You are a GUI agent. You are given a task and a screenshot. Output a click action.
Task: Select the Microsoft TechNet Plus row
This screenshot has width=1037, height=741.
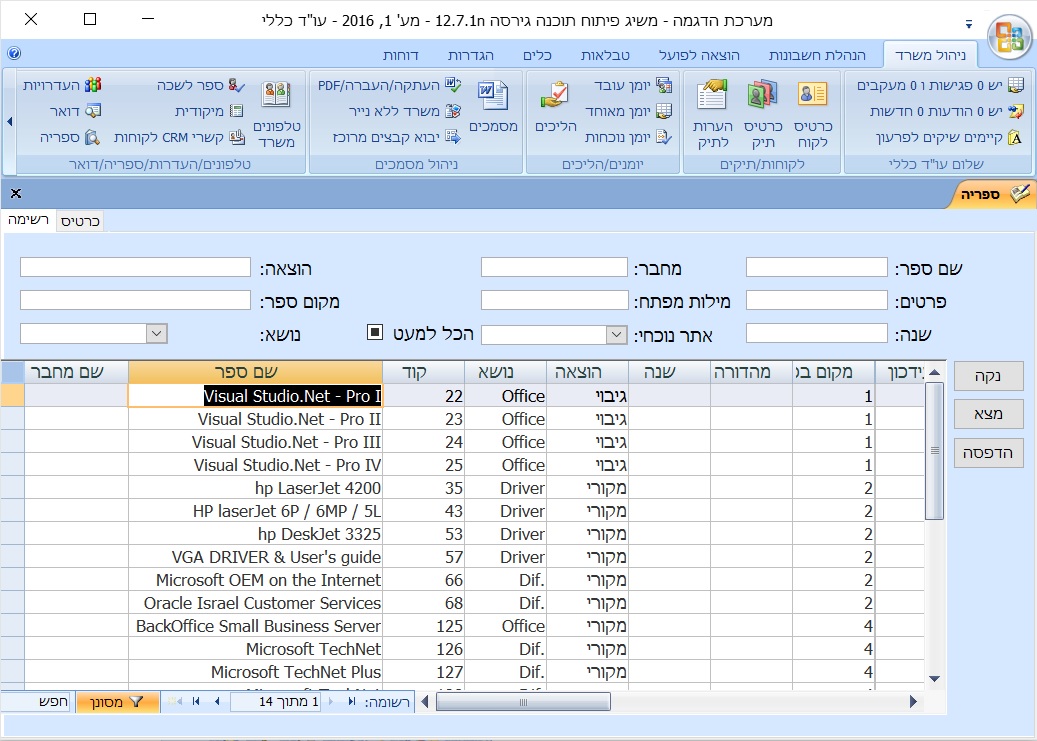click(463, 672)
